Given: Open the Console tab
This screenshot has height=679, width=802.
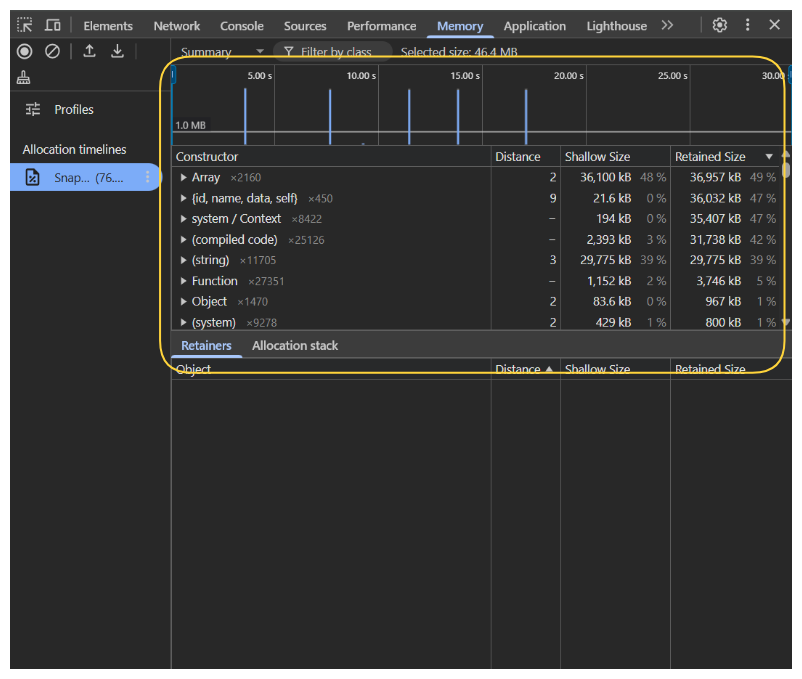Looking at the screenshot, I should tap(241, 26).
